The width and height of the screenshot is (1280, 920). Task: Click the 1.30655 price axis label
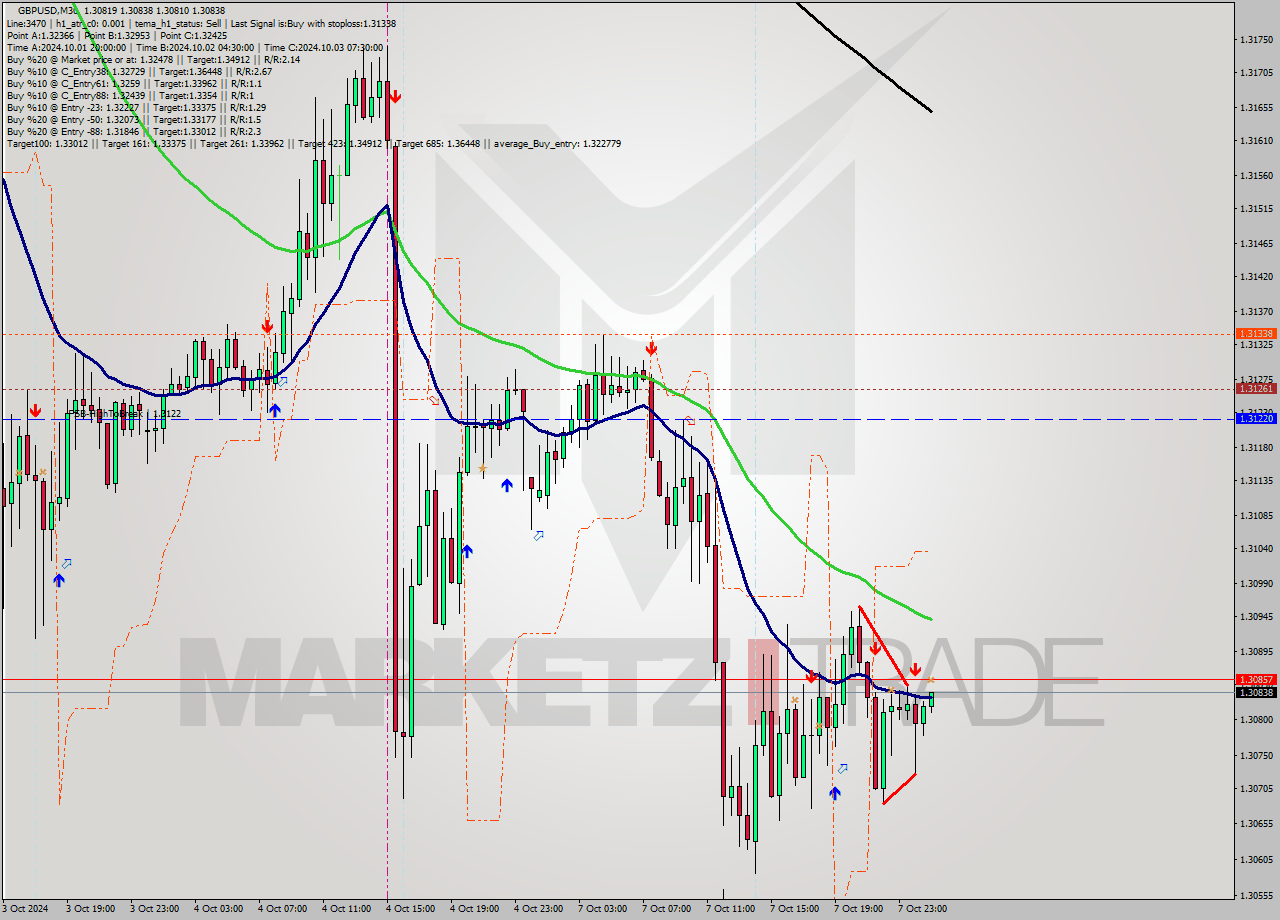click(1256, 824)
